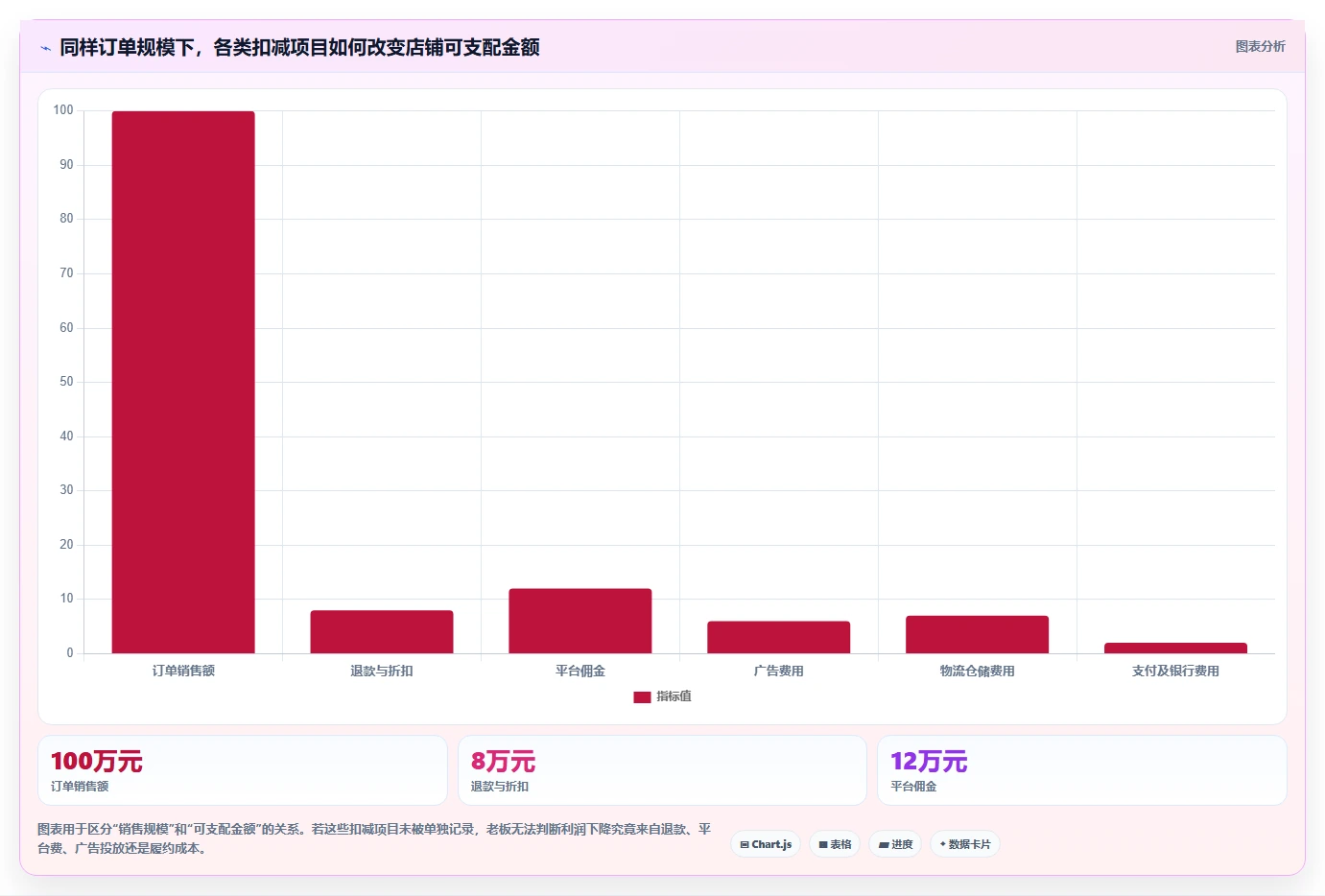Click the 表格 tag chip
The width and height of the screenshot is (1325, 896).
pyautogui.click(x=835, y=844)
